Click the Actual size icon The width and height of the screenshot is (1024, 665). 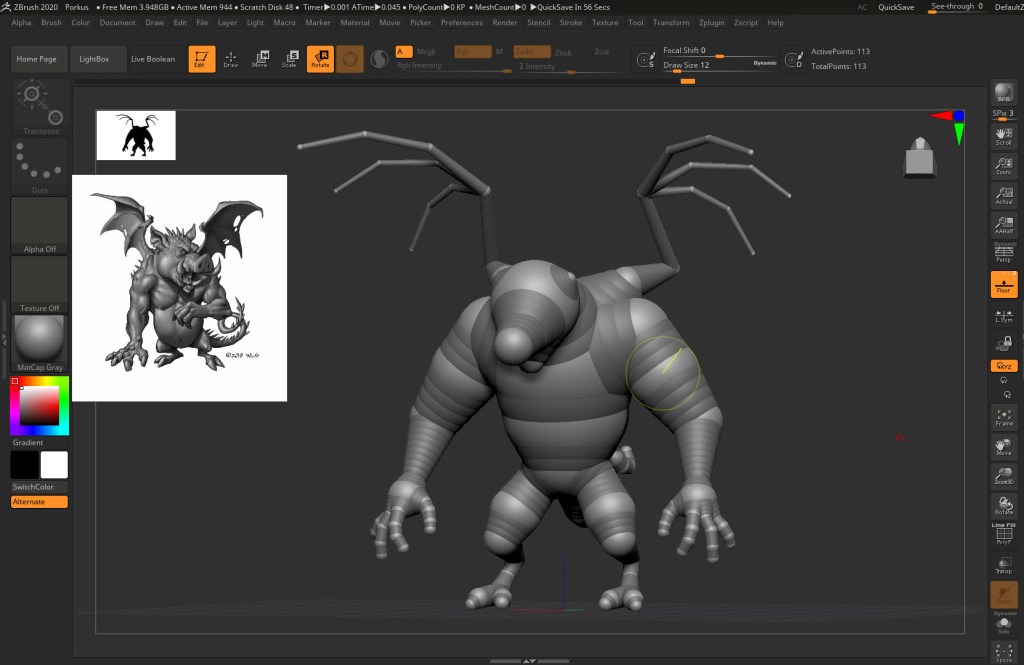coord(1003,195)
